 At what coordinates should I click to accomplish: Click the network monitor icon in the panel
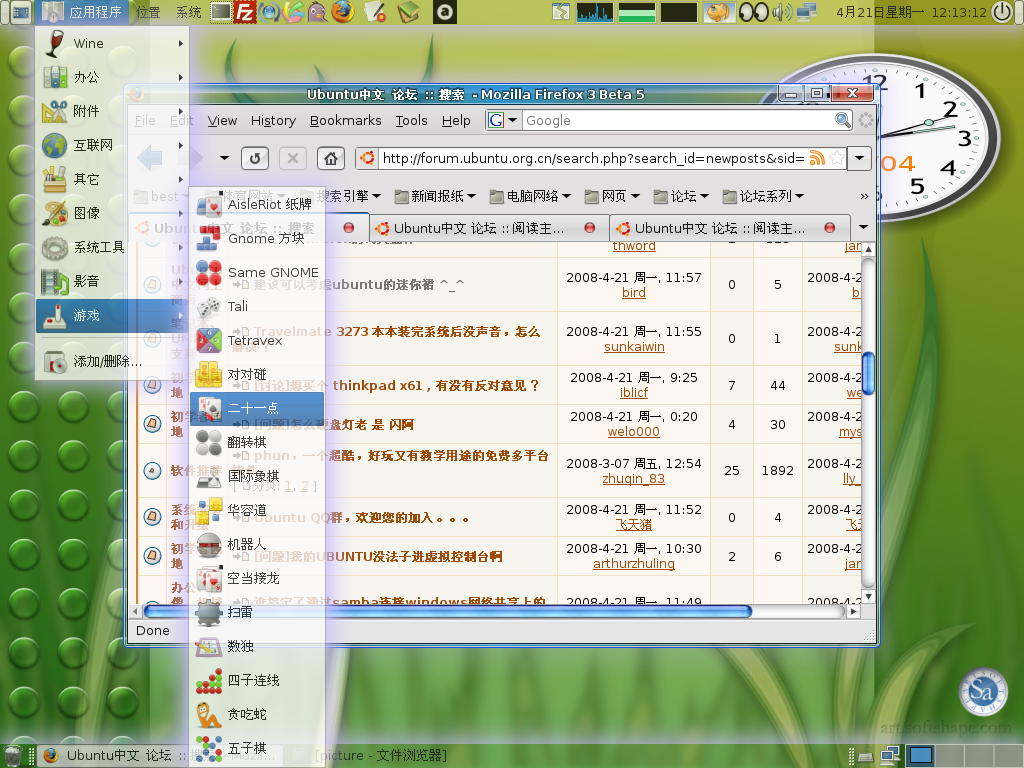807,12
